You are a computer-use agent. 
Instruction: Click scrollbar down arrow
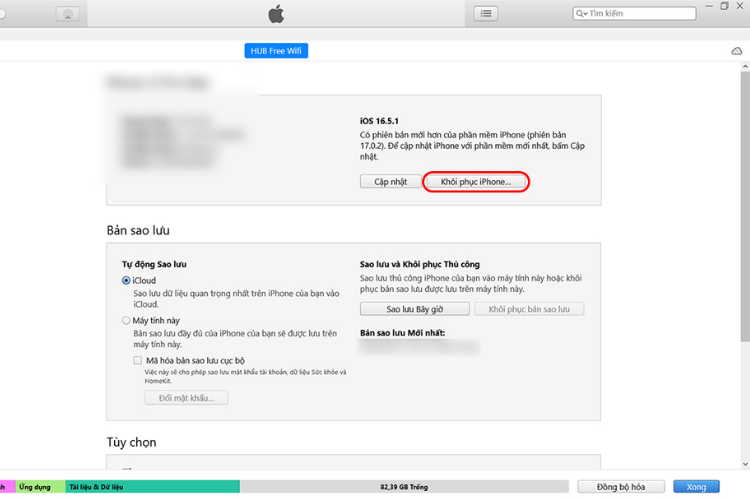745,464
